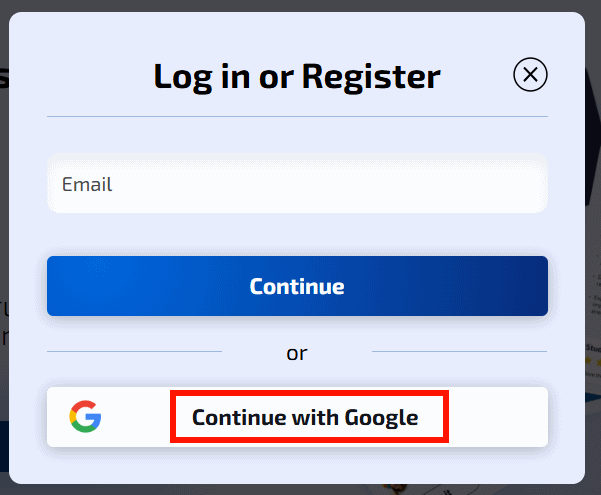Click the multicolored Google icon

tap(85, 417)
